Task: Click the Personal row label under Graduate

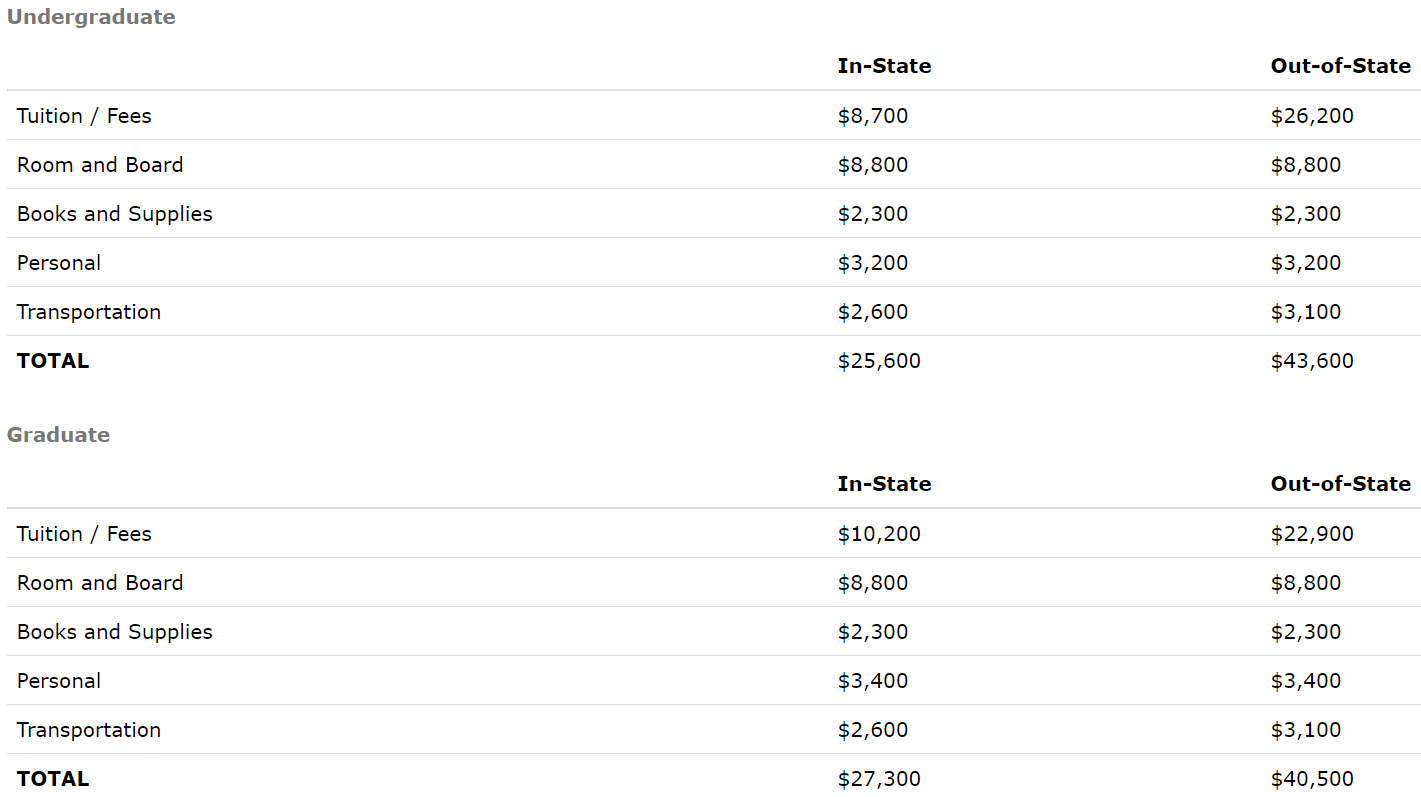Action: click(x=59, y=681)
